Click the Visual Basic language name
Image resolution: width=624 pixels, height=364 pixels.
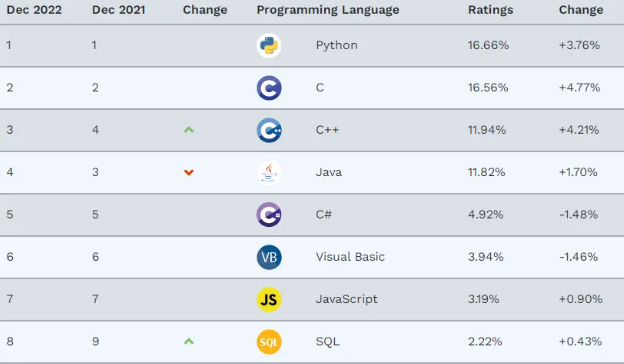point(350,257)
